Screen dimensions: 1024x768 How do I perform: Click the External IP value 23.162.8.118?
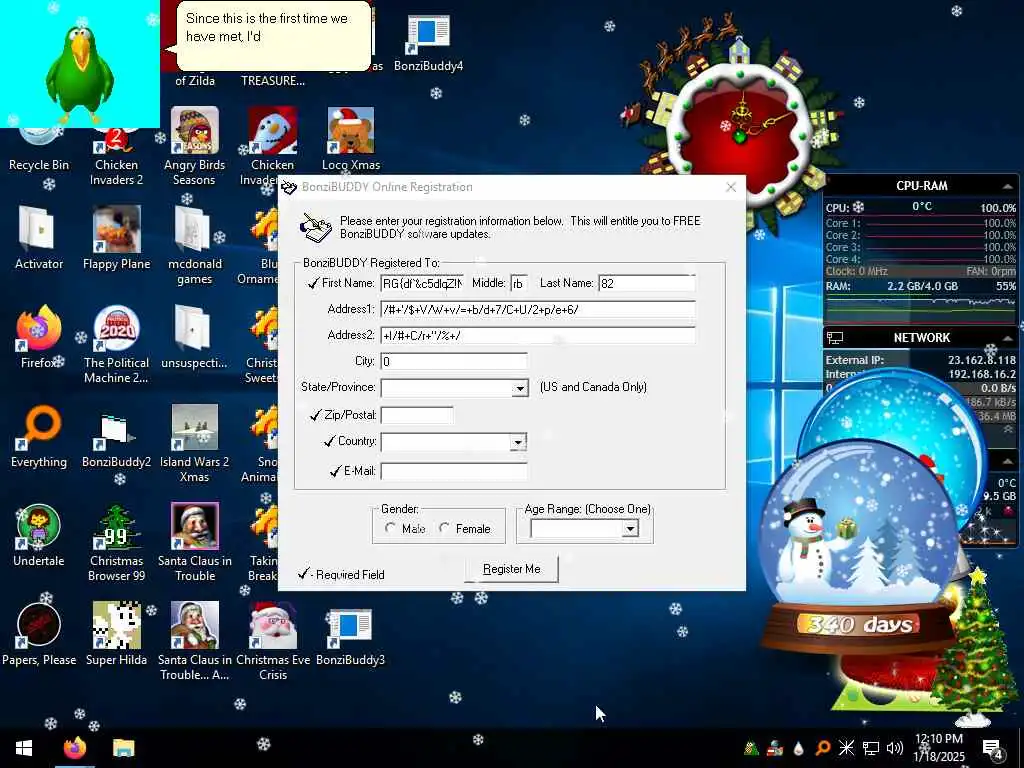pos(982,360)
